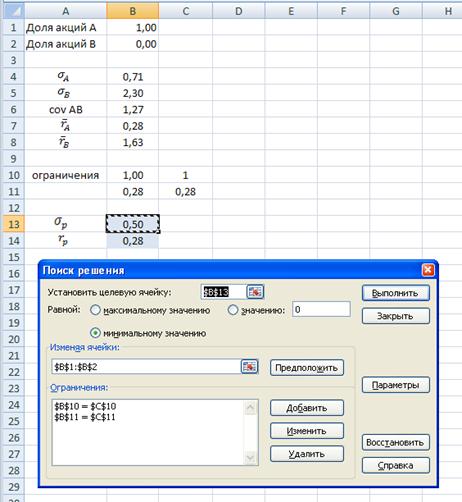Image resolution: width=462 pixels, height=502 pixels.
Task: Close the Поиск решения dialog
Action: click(x=428, y=270)
